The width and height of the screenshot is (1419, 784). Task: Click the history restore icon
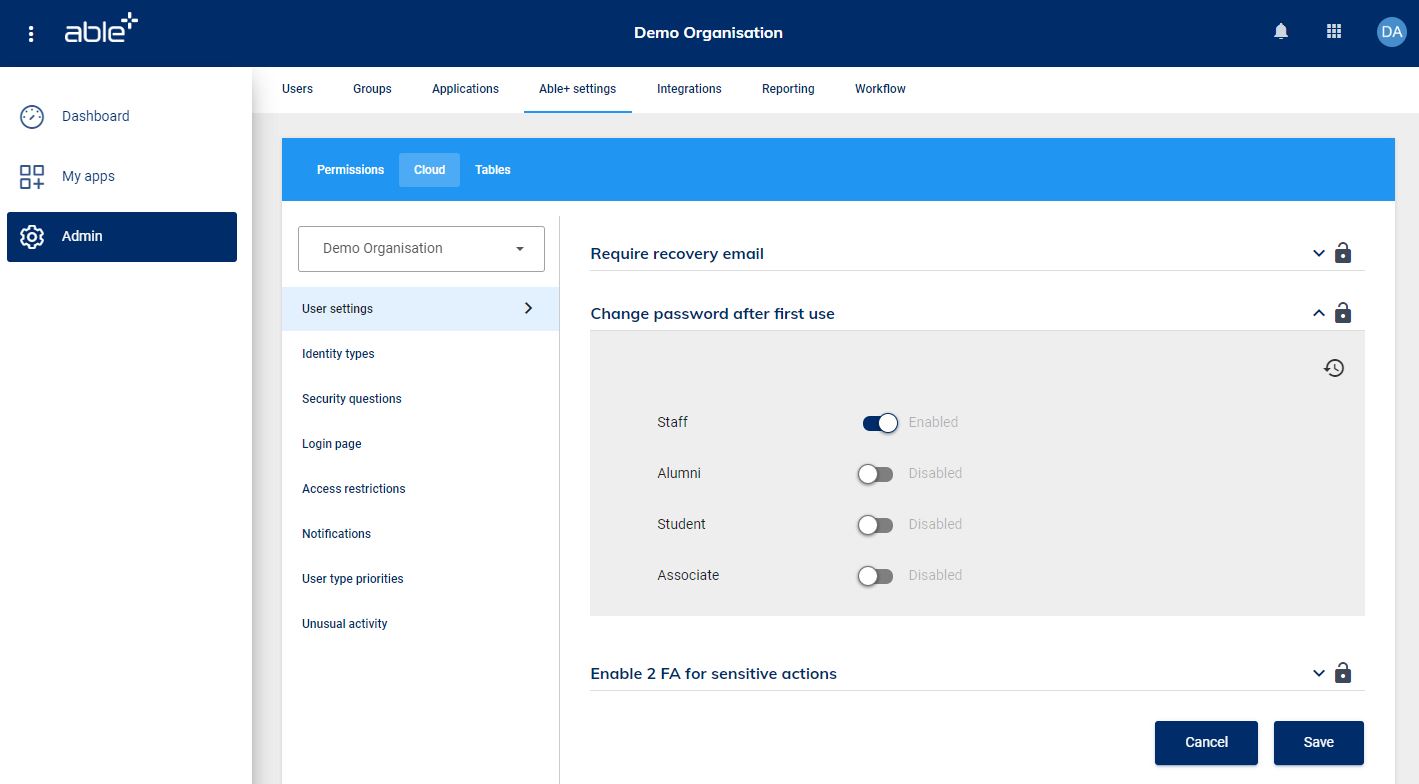[x=1334, y=368]
